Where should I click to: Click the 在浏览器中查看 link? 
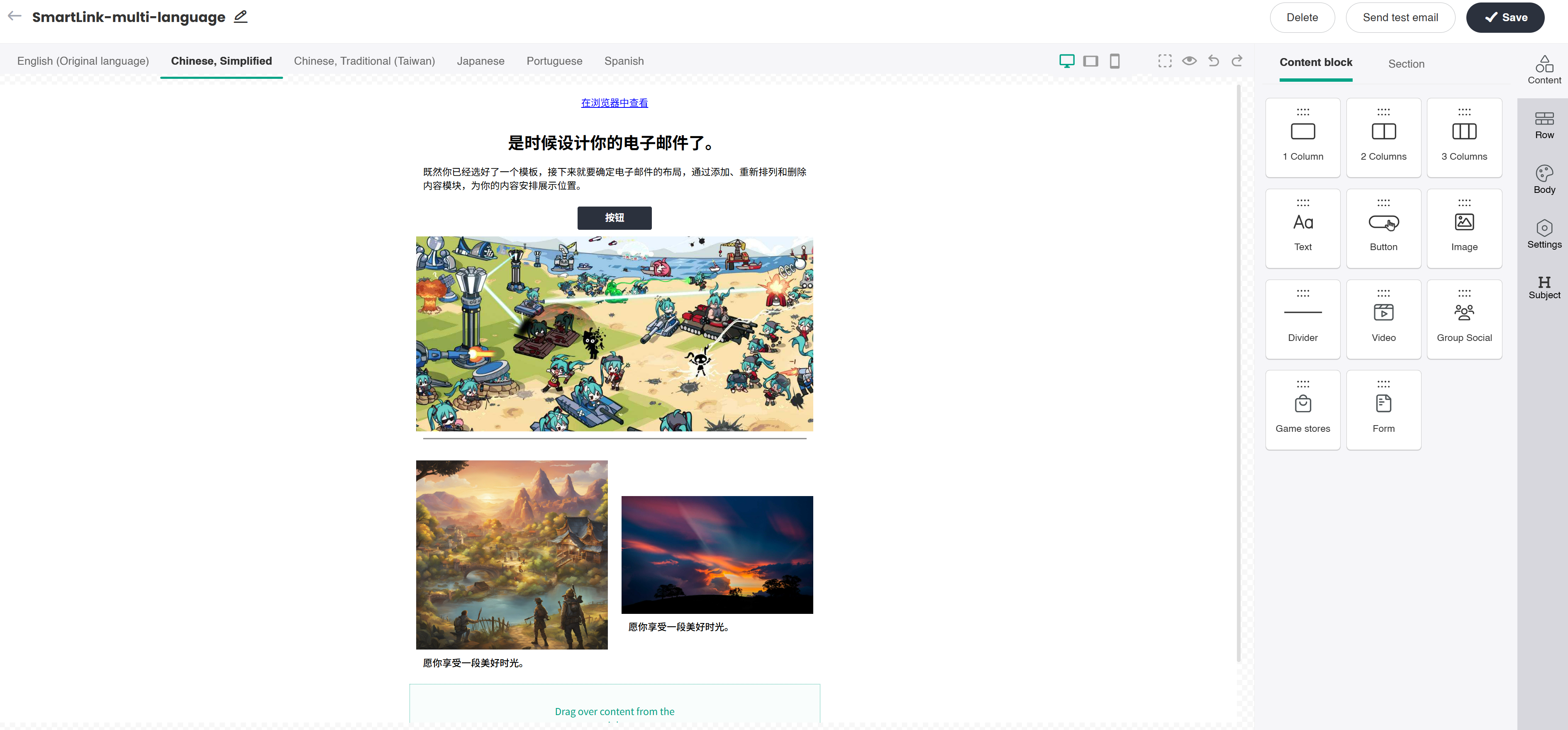point(614,103)
